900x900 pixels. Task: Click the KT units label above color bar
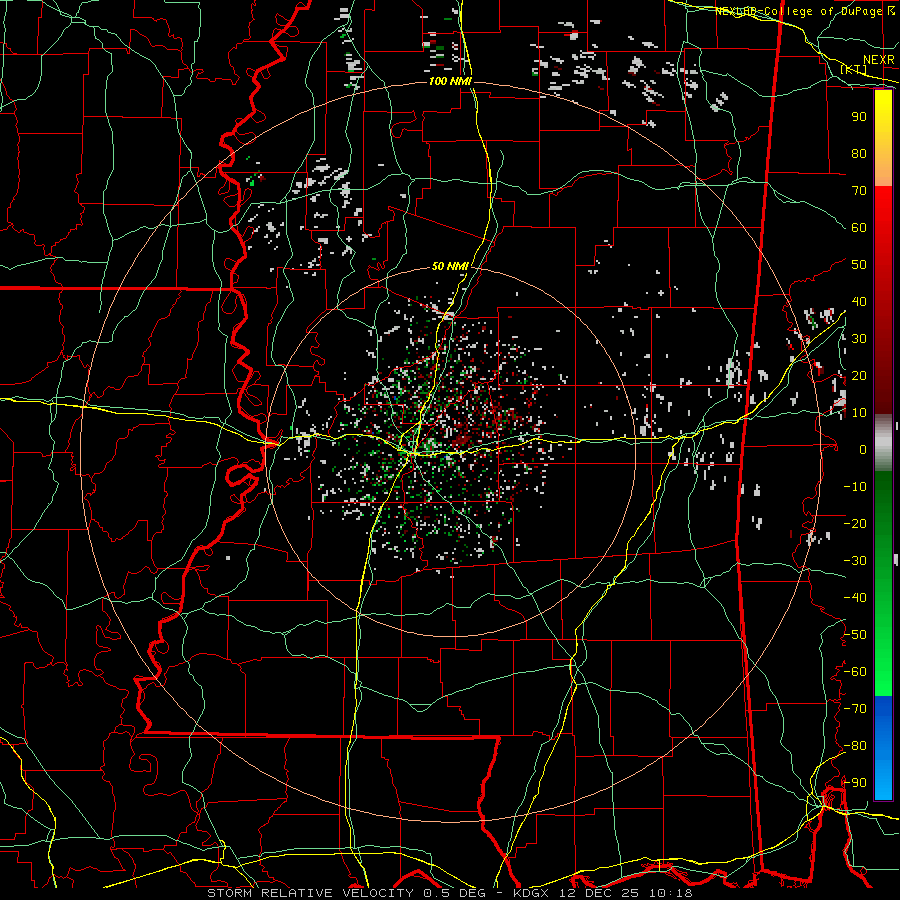(854, 69)
